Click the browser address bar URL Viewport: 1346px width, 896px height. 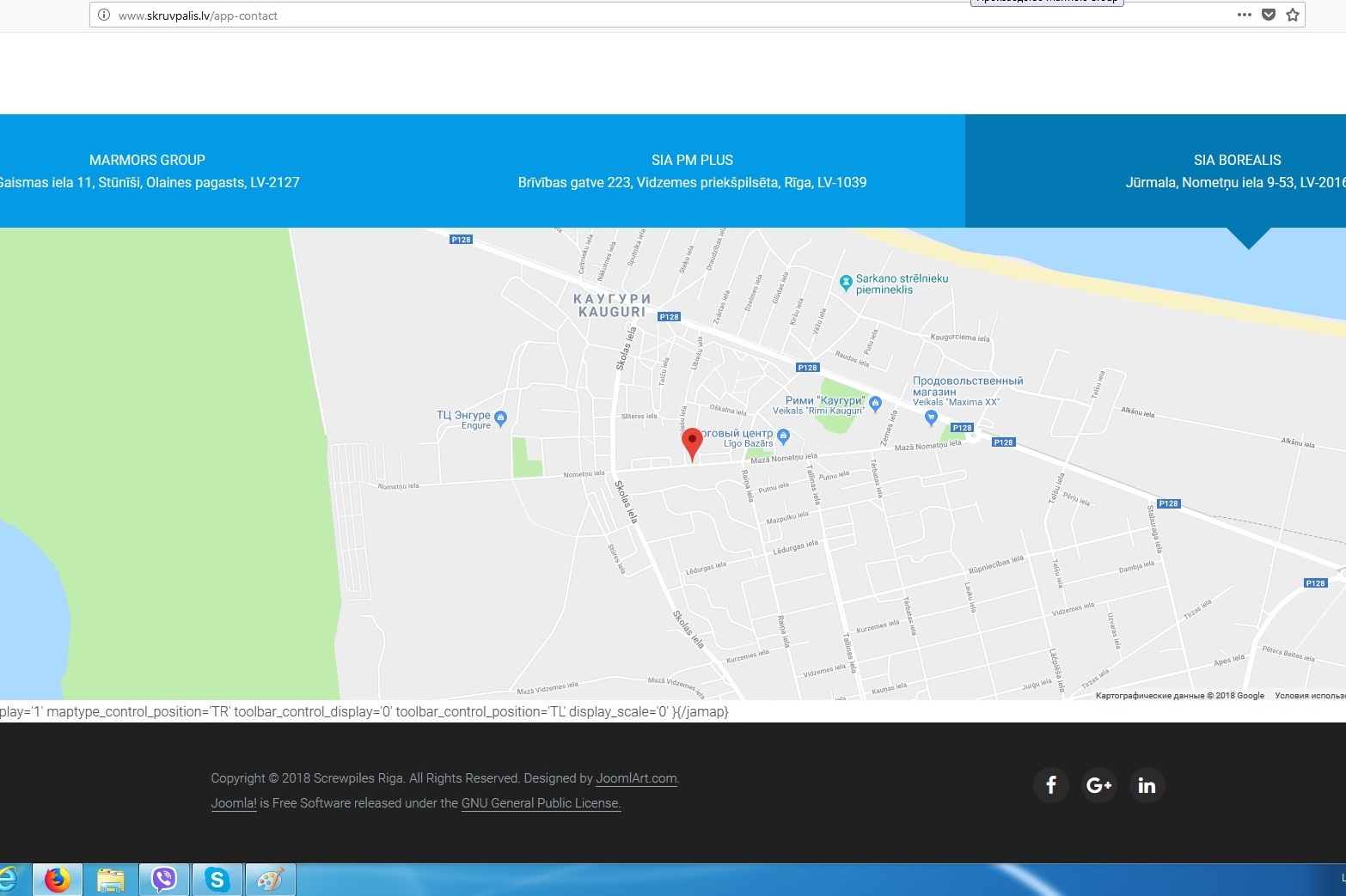[198, 15]
